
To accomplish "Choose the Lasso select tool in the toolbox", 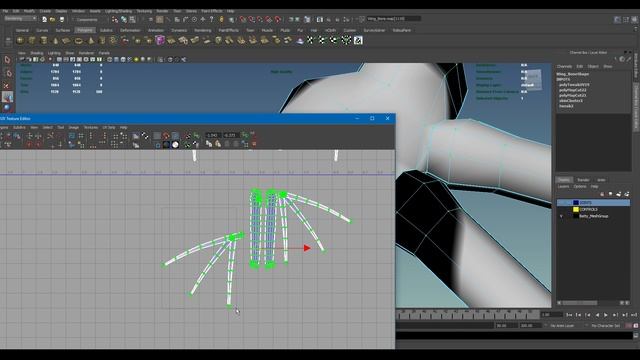I will pyautogui.click(x=7, y=73).
